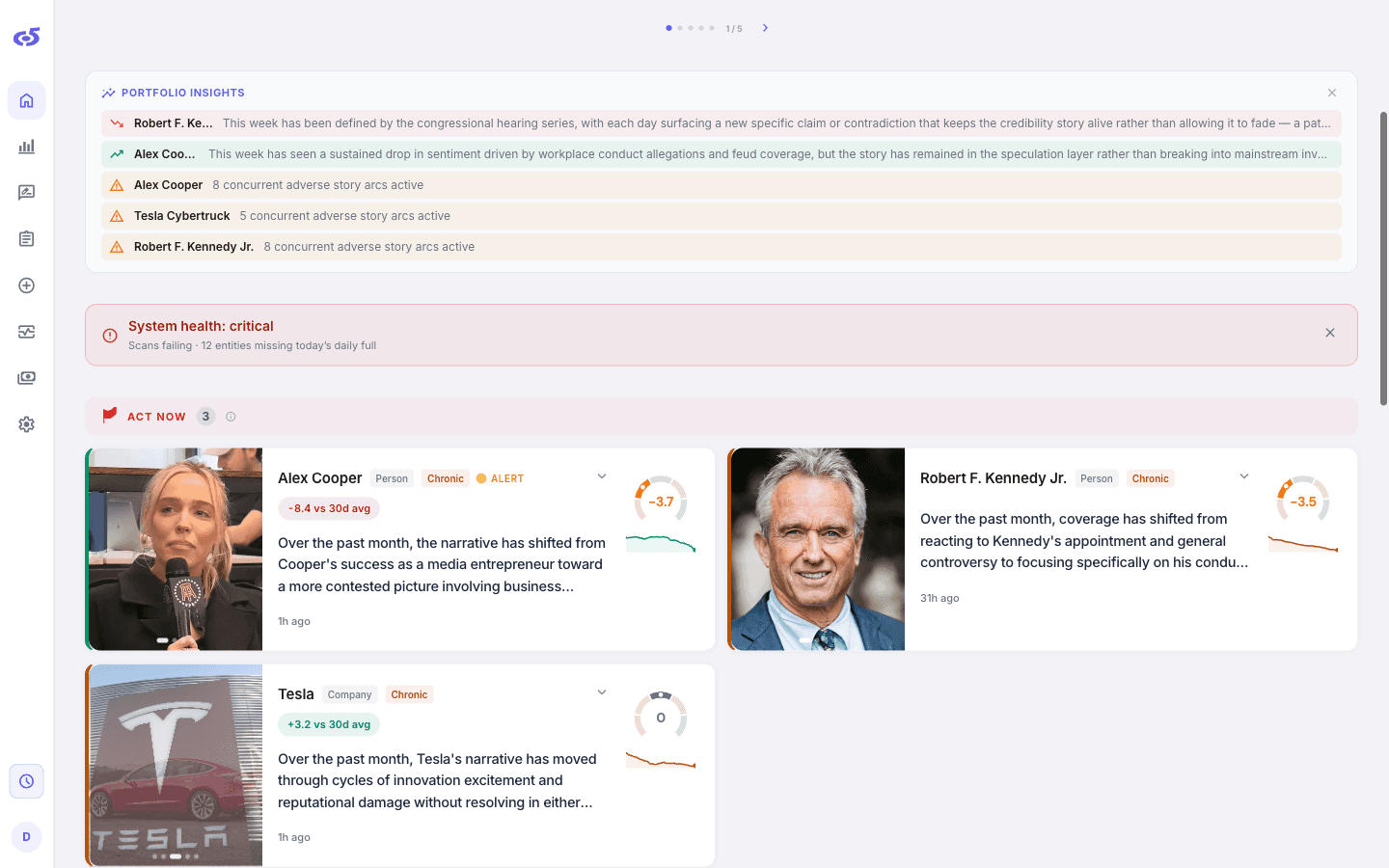
Task: Click the page vertical scrollbar
Action: coord(1383,258)
